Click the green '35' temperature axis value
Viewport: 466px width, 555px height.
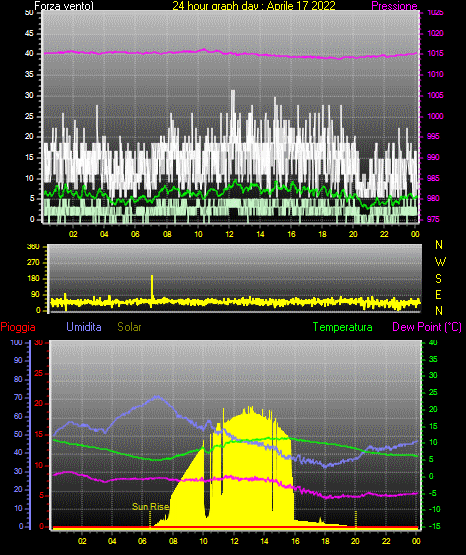[433, 359]
